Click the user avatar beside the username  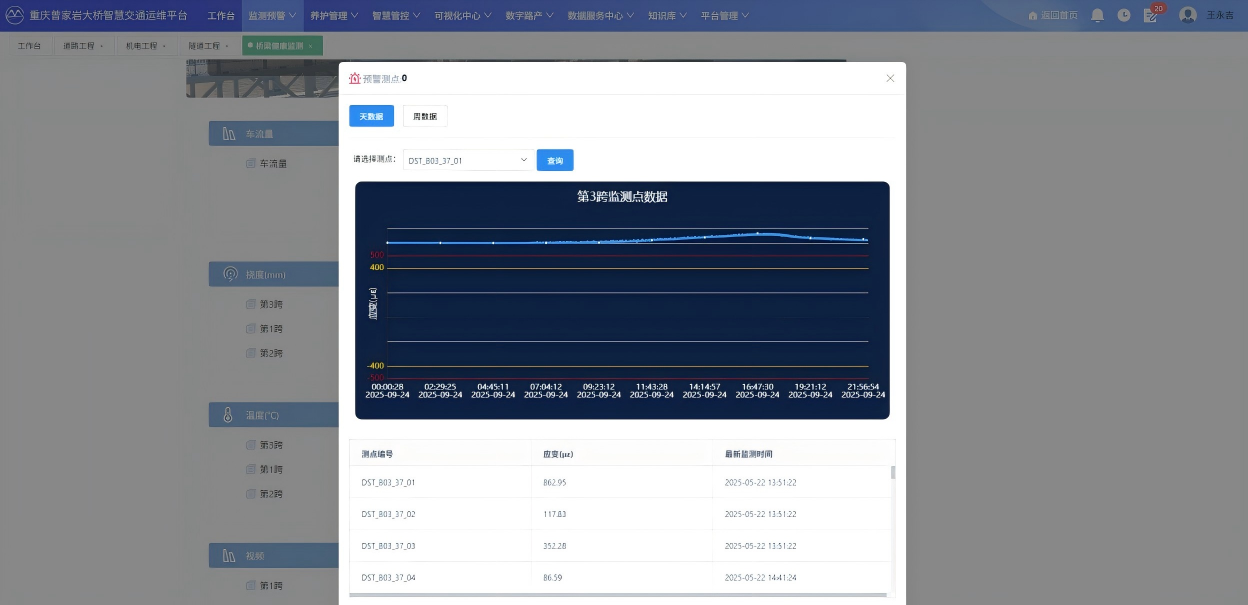(x=1188, y=15)
